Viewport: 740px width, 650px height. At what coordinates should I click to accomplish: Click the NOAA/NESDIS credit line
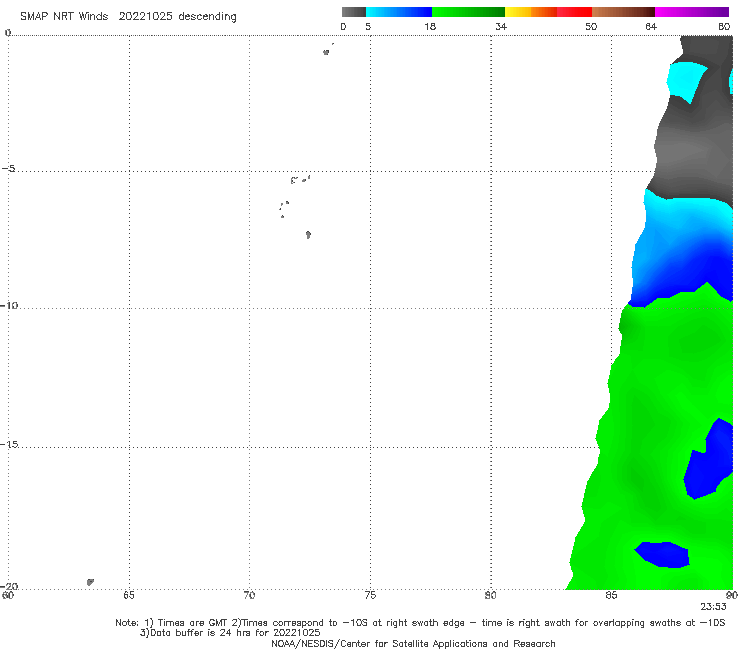pos(413,644)
